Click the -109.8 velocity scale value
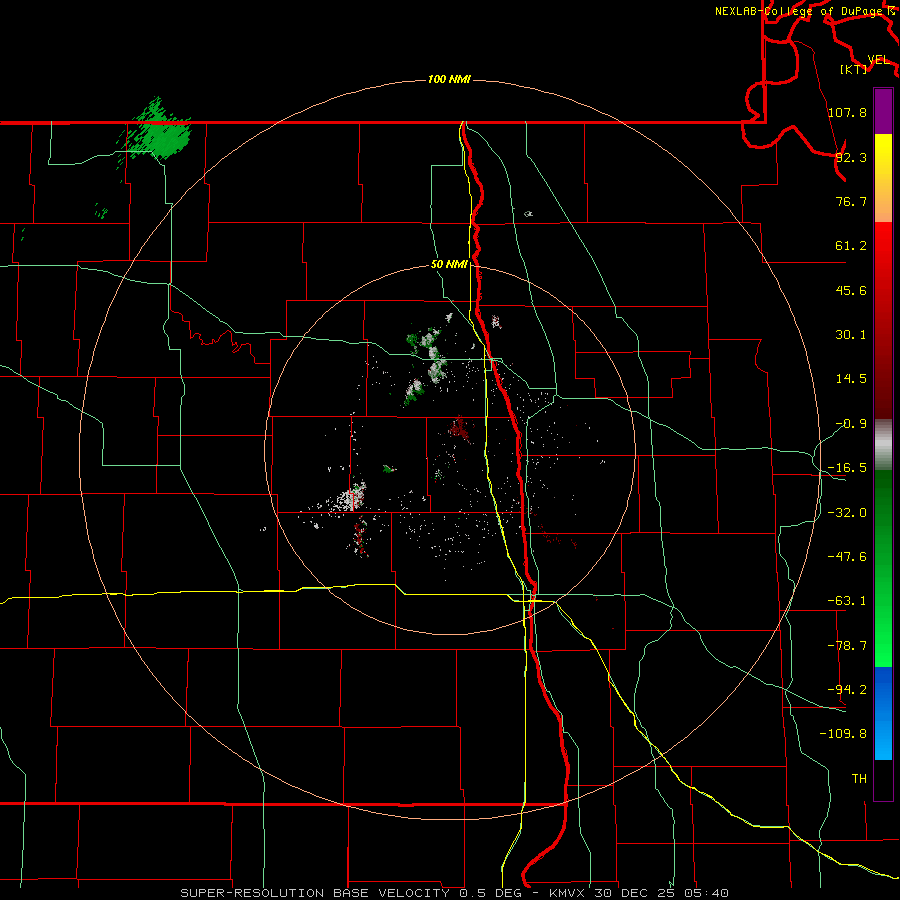This screenshot has height=900, width=900. click(843, 734)
